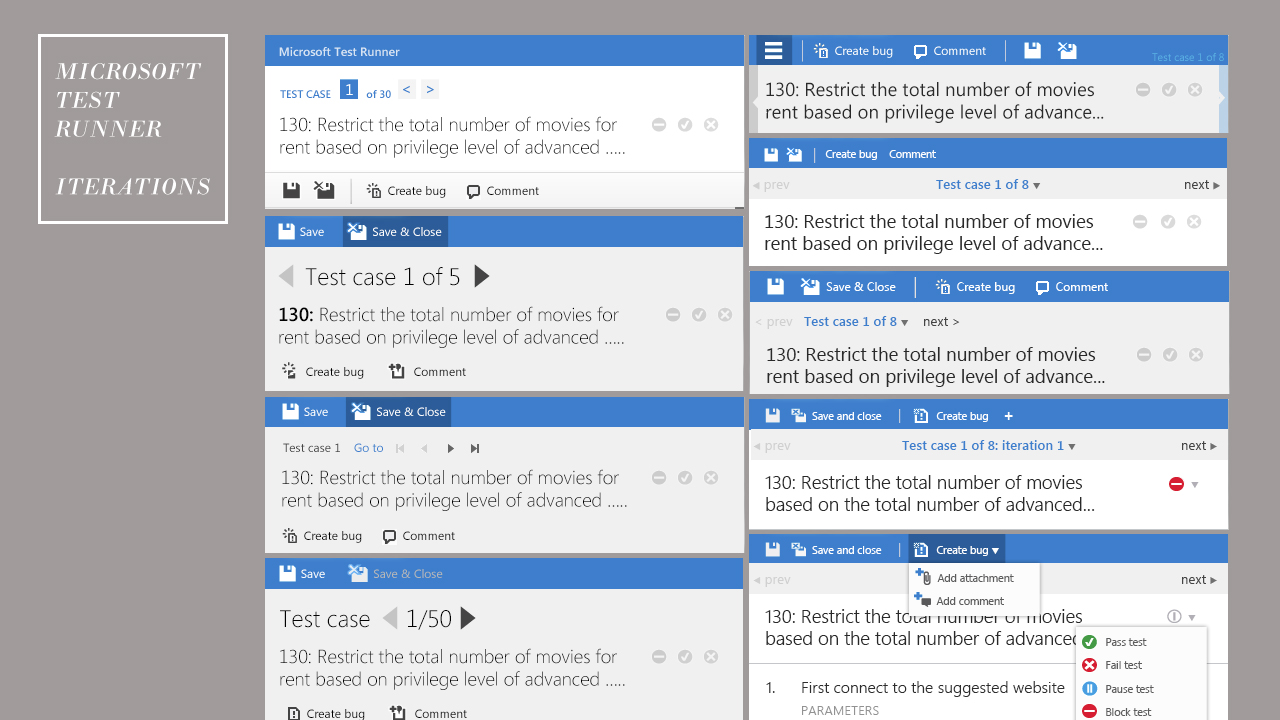The width and height of the screenshot is (1280, 720).
Task: Open the dropdown arrow beside the red blocked status icon
Action: pos(1195,484)
